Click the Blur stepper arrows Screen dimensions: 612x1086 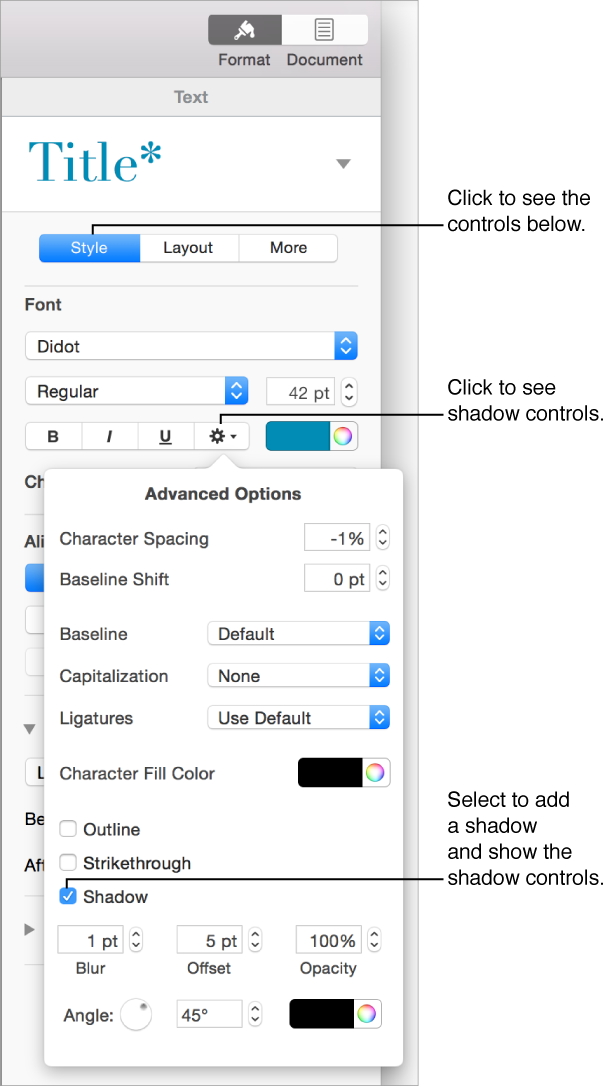coord(136,941)
